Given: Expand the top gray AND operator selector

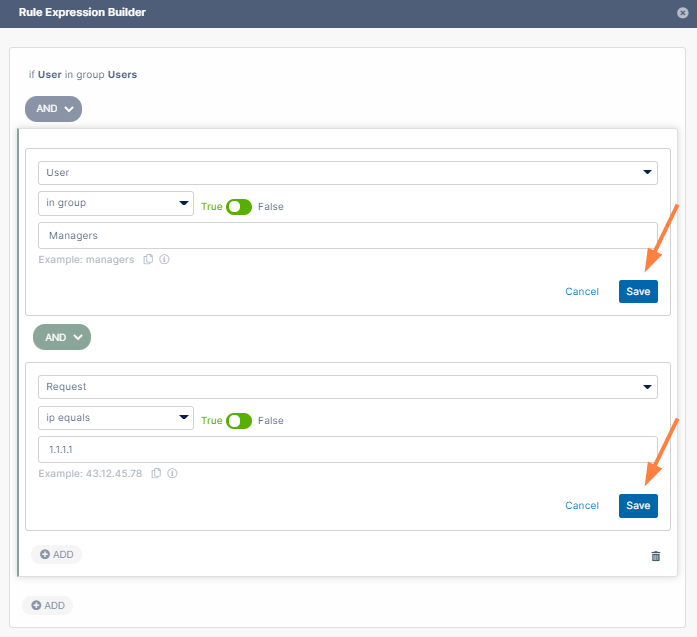Looking at the screenshot, I should pos(53,109).
